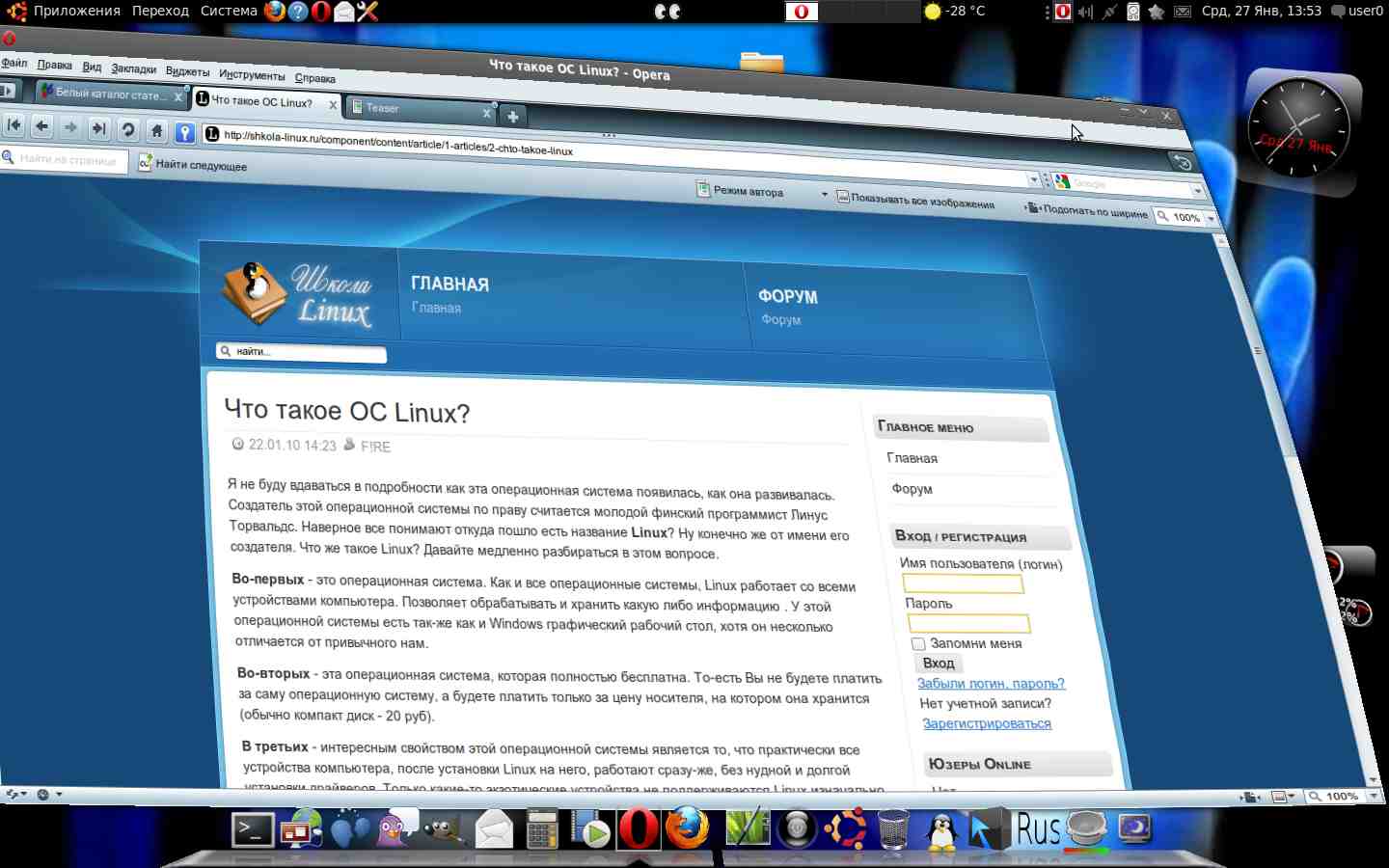Click the Opera fast forward button
Screen dimensions: 1389x868
(98, 127)
